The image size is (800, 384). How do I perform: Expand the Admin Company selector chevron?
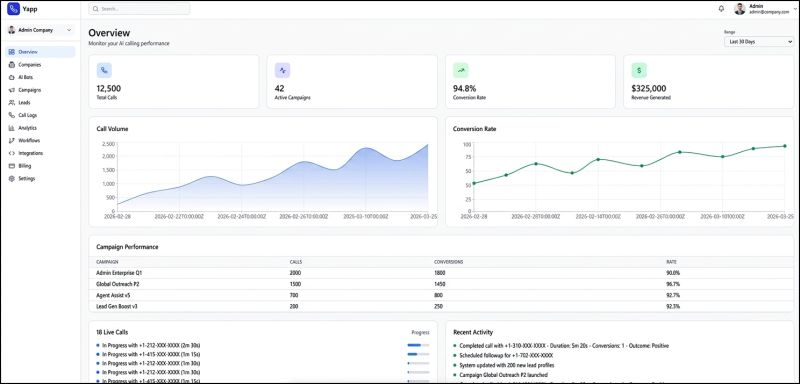[x=69, y=30]
